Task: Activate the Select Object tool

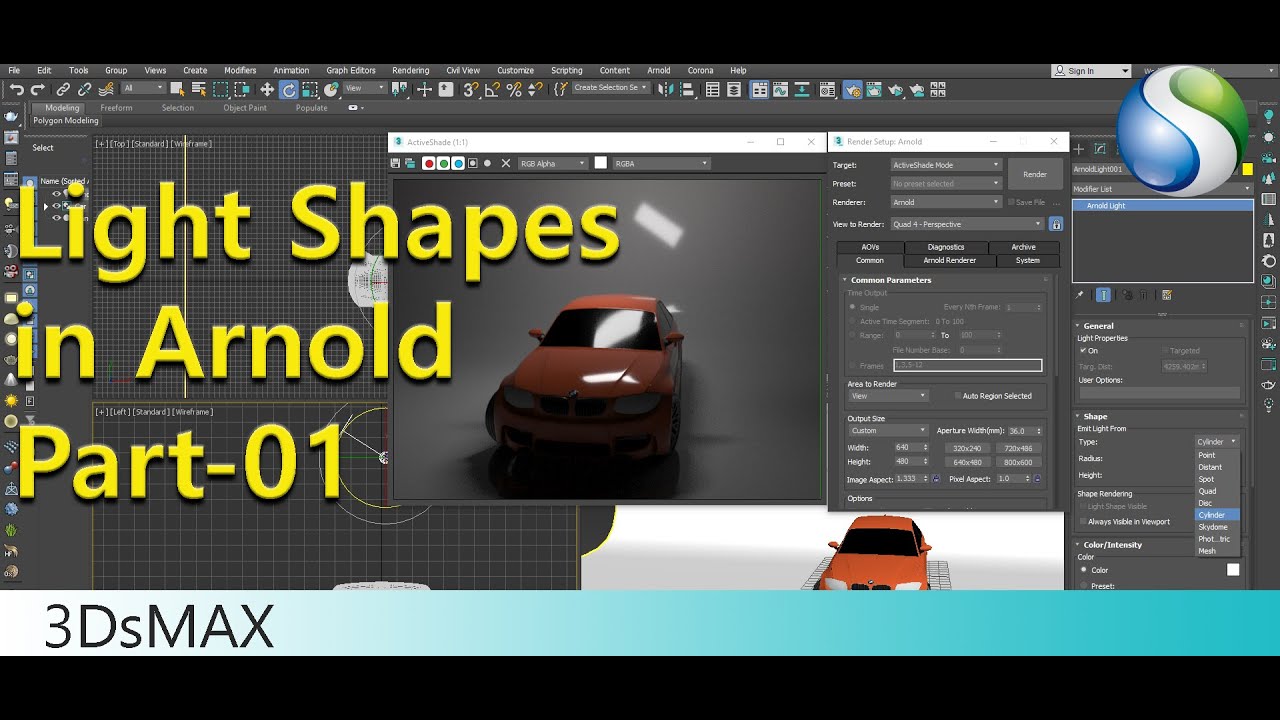Action: point(176,90)
